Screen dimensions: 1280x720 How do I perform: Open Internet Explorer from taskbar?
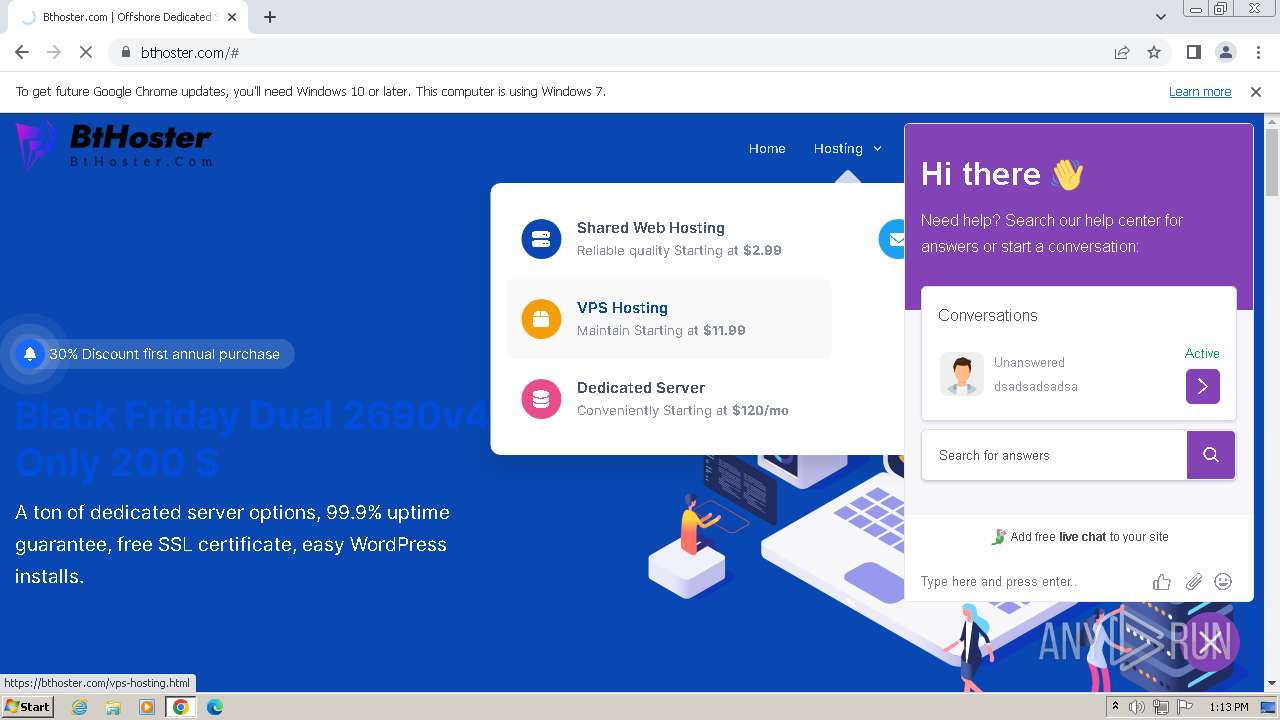[x=79, y=707]
